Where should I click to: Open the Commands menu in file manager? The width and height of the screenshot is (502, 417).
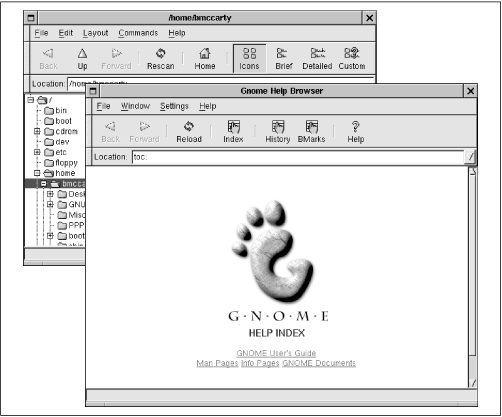(x=138, y=33)
